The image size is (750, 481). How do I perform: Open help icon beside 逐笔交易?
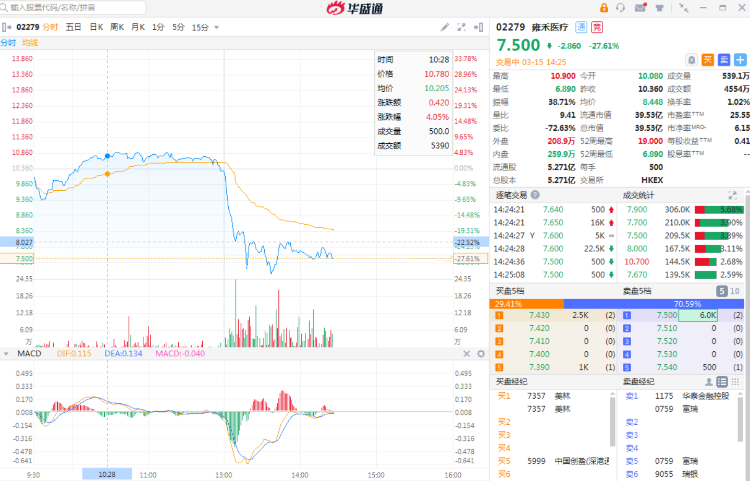535,195
